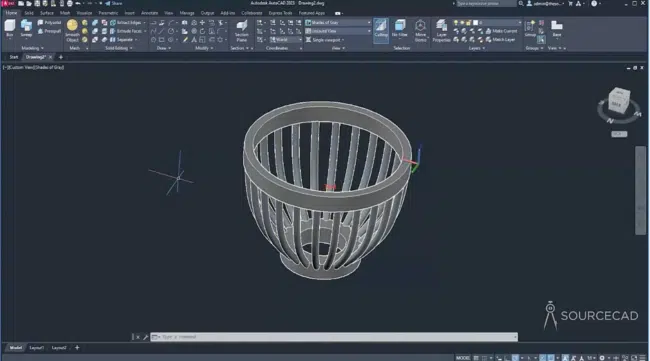Switch to the Surface ribbon tab
The height and width of the screenshot is (361, 650).
coord(47,13)
